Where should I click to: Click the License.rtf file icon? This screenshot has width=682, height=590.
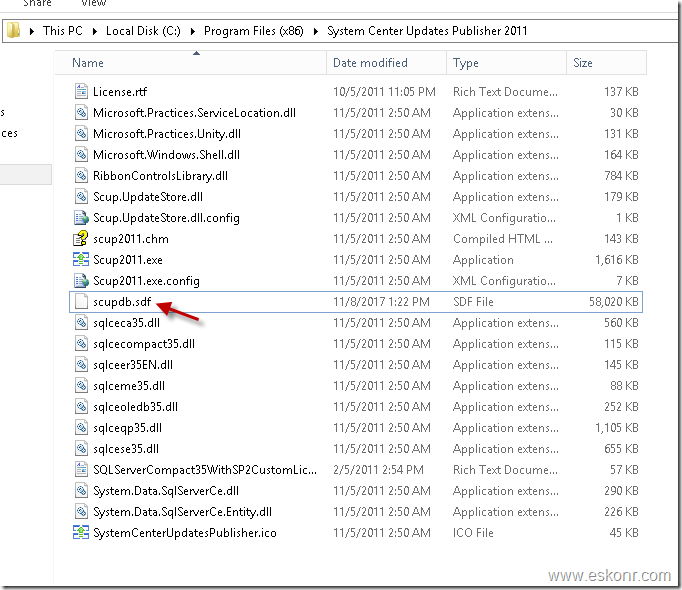click(81, 92)
